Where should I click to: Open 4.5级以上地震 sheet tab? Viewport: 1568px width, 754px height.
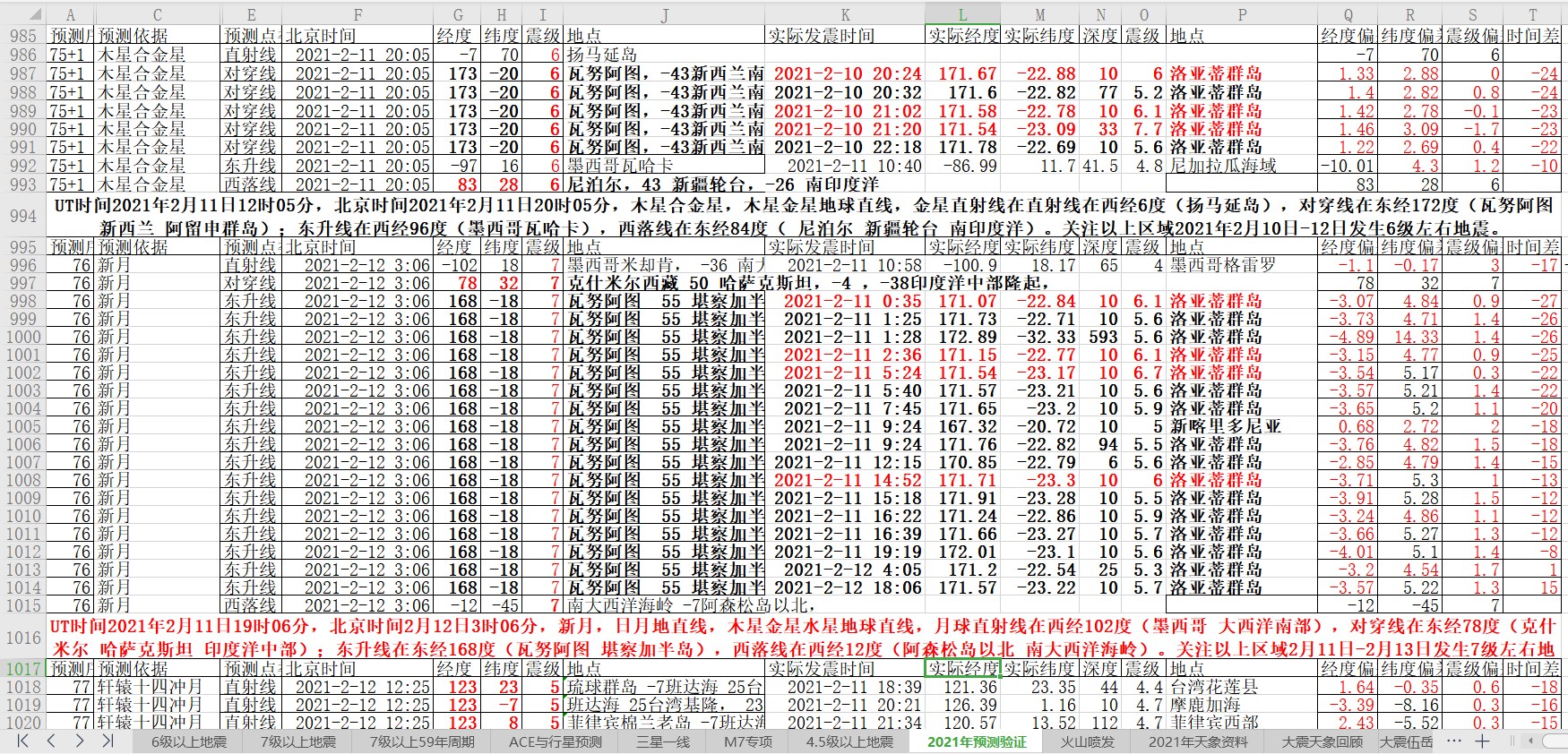(849, 742)
